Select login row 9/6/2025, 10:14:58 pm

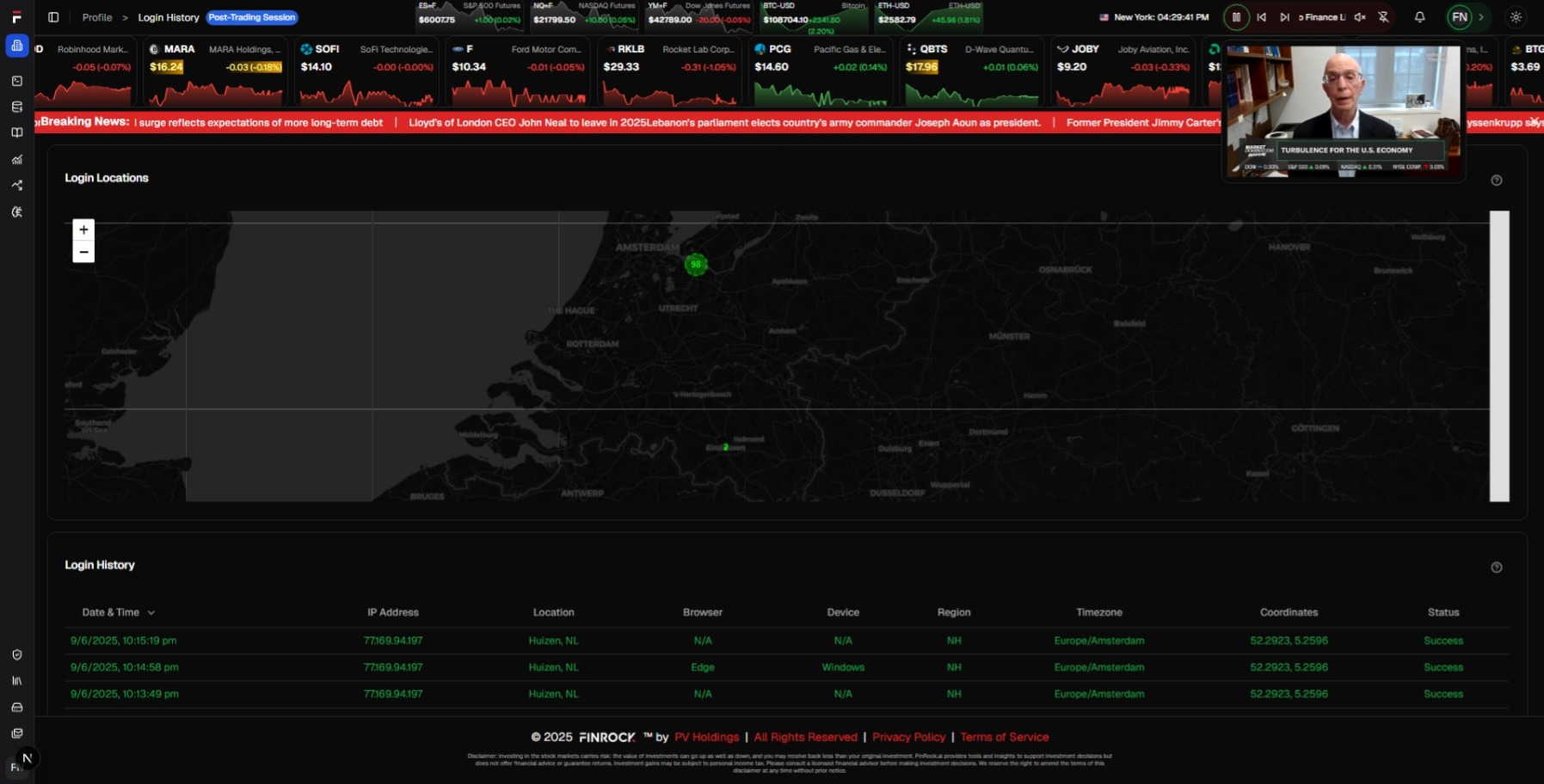(786, 668)
